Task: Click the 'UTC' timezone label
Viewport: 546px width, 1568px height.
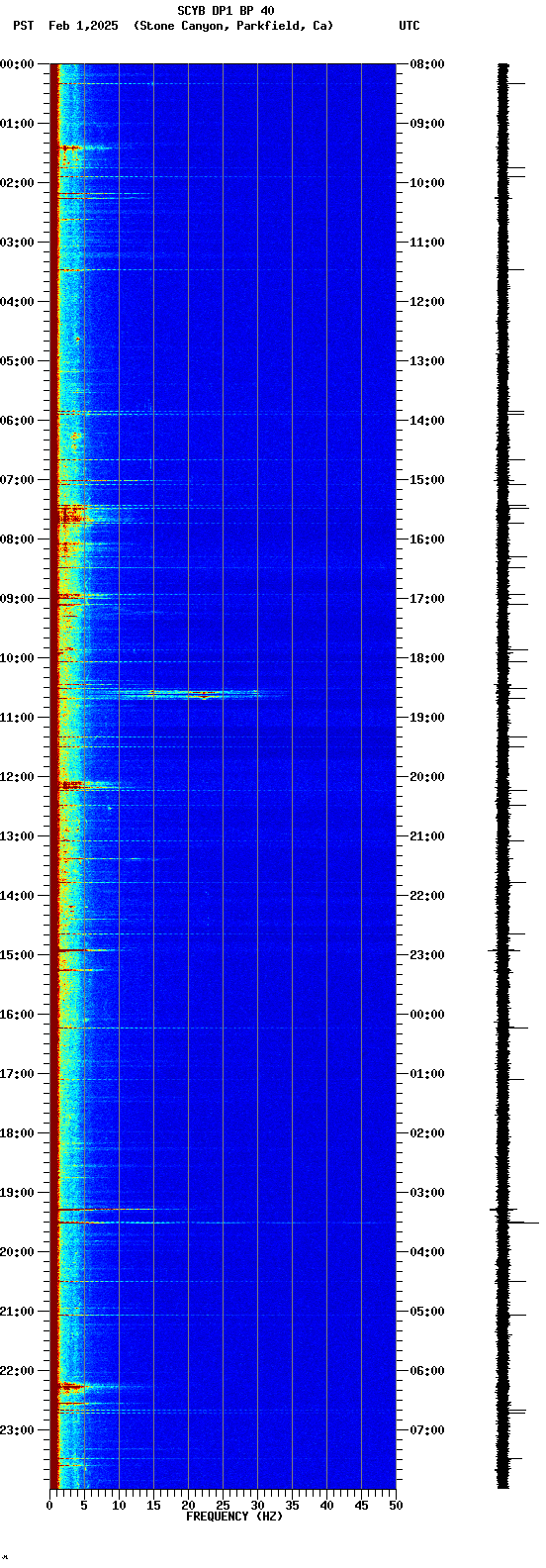Action: [x=409, y=26]
